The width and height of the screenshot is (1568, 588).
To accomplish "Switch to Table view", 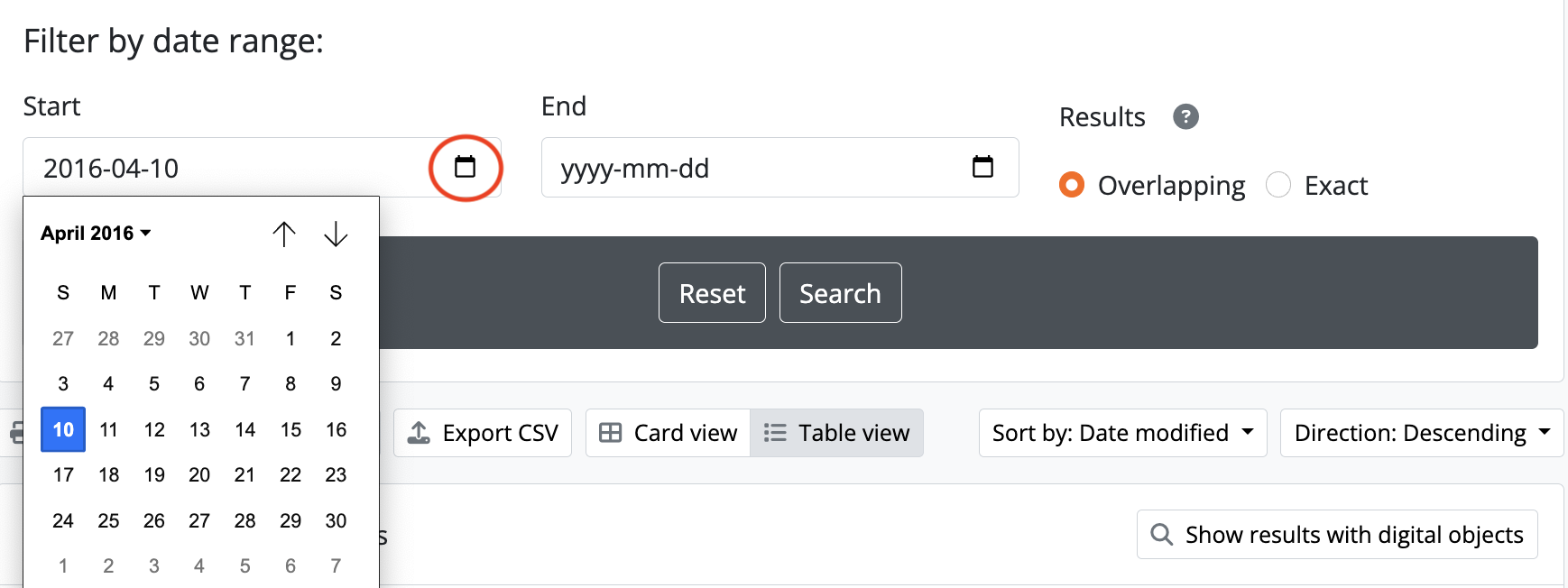I will (836, 433).
